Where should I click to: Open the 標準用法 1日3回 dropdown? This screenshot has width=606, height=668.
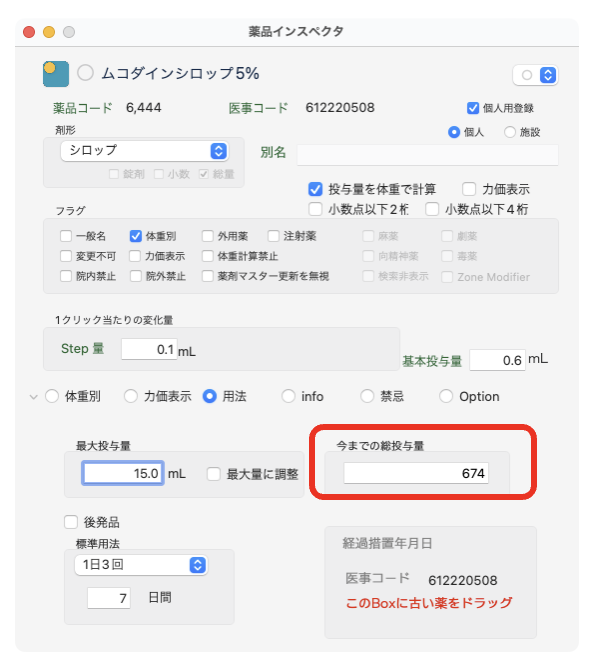tap(141, 565)
